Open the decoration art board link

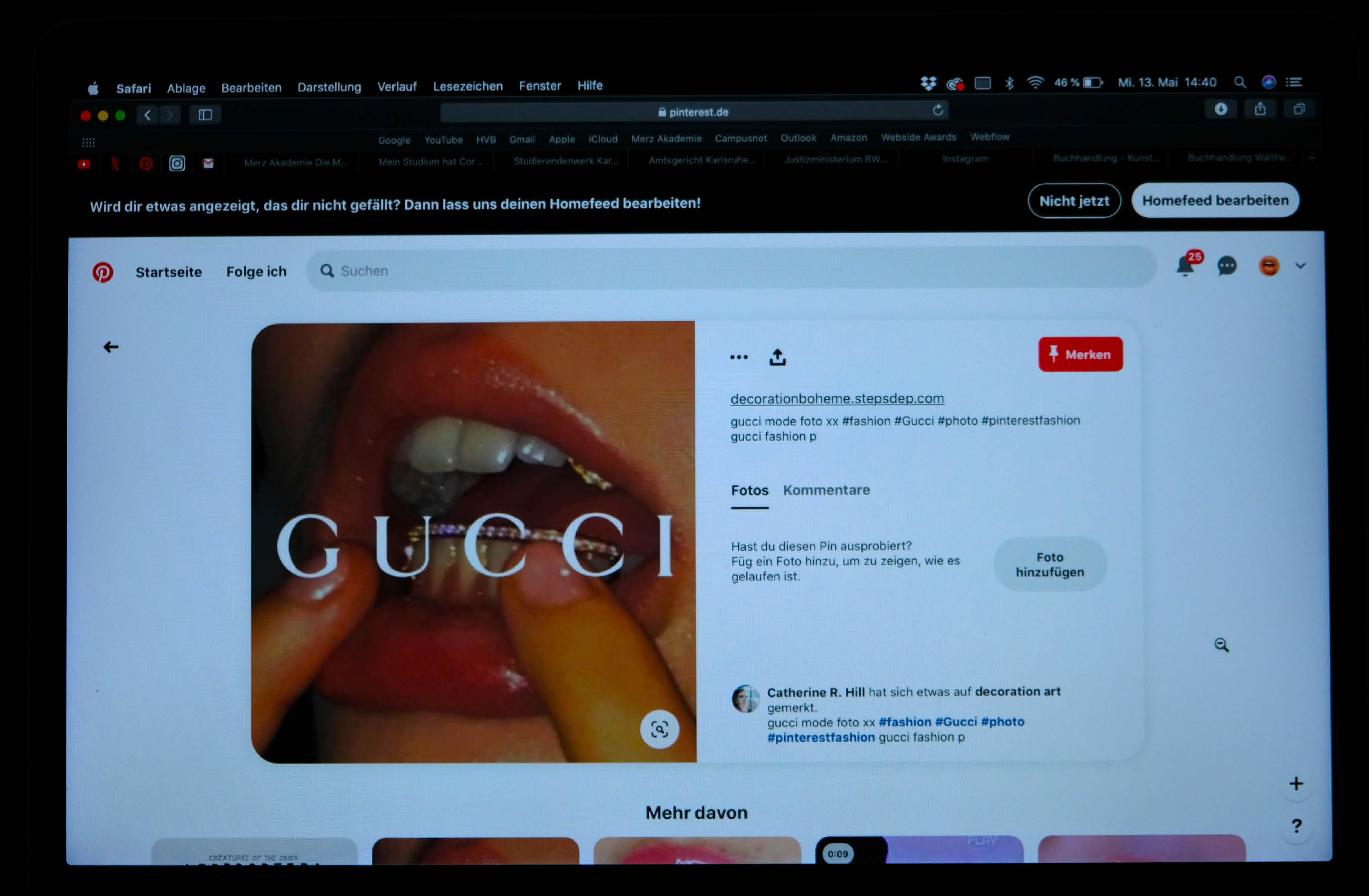1018,691
